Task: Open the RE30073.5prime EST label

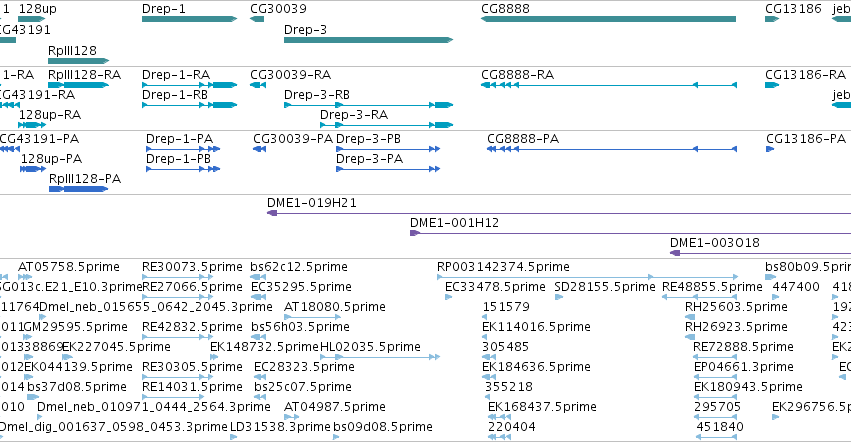Action: [192, 267]
